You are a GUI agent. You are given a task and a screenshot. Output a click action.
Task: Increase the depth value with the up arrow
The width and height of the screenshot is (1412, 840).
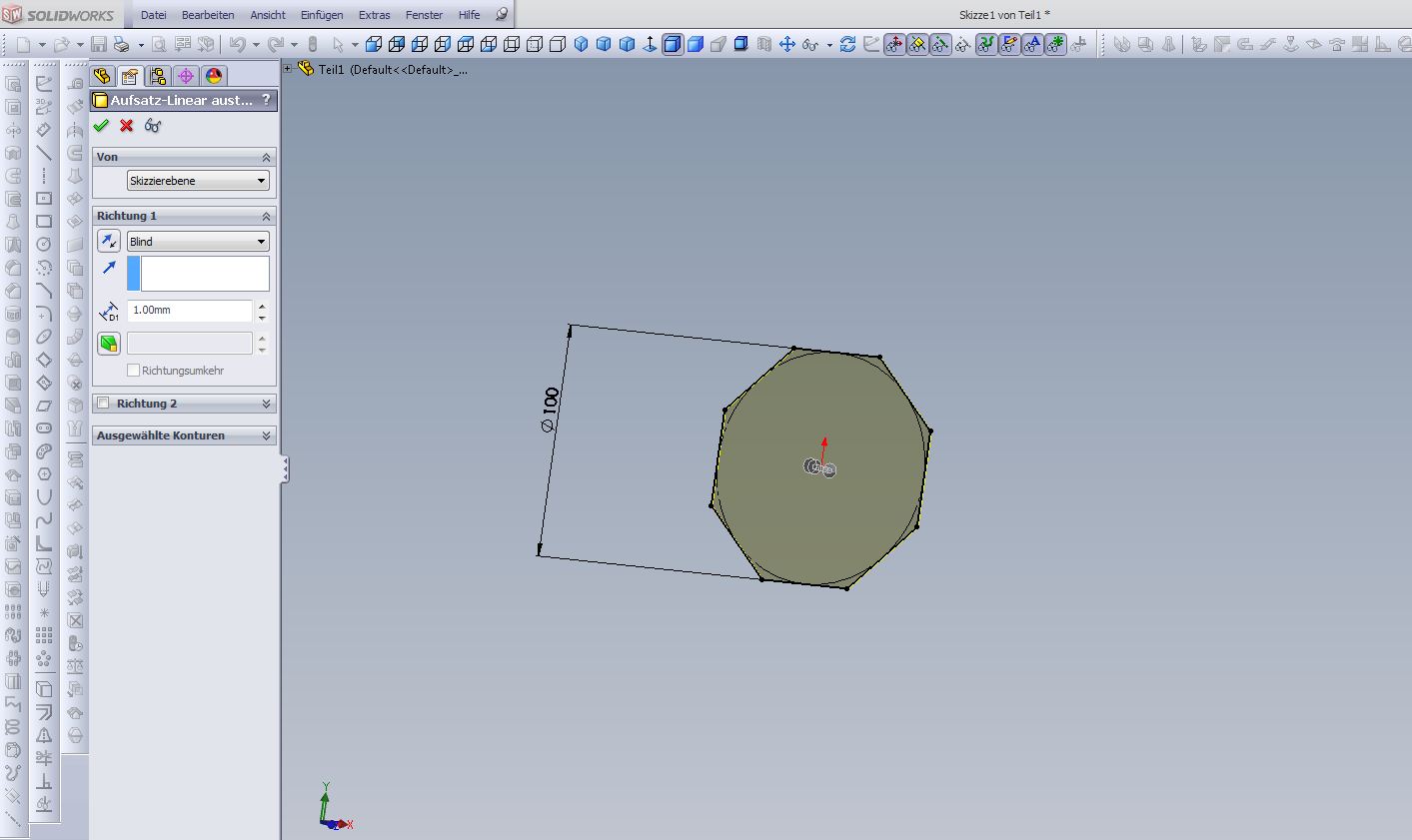point(262,306)
